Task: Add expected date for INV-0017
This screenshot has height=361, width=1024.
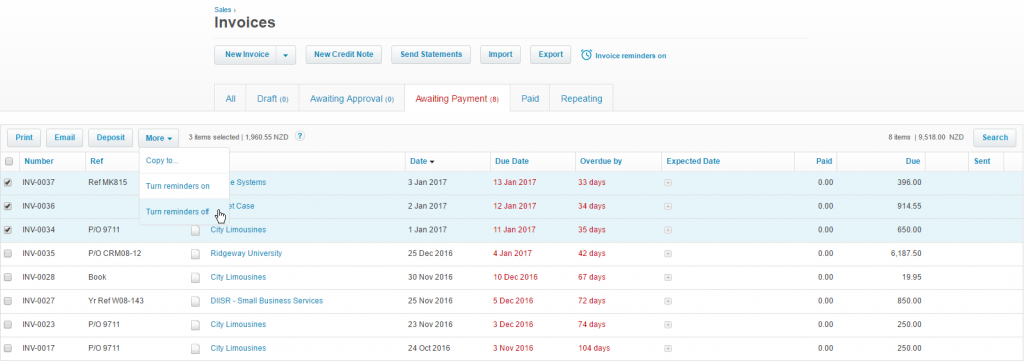Action: coord(668,348)
